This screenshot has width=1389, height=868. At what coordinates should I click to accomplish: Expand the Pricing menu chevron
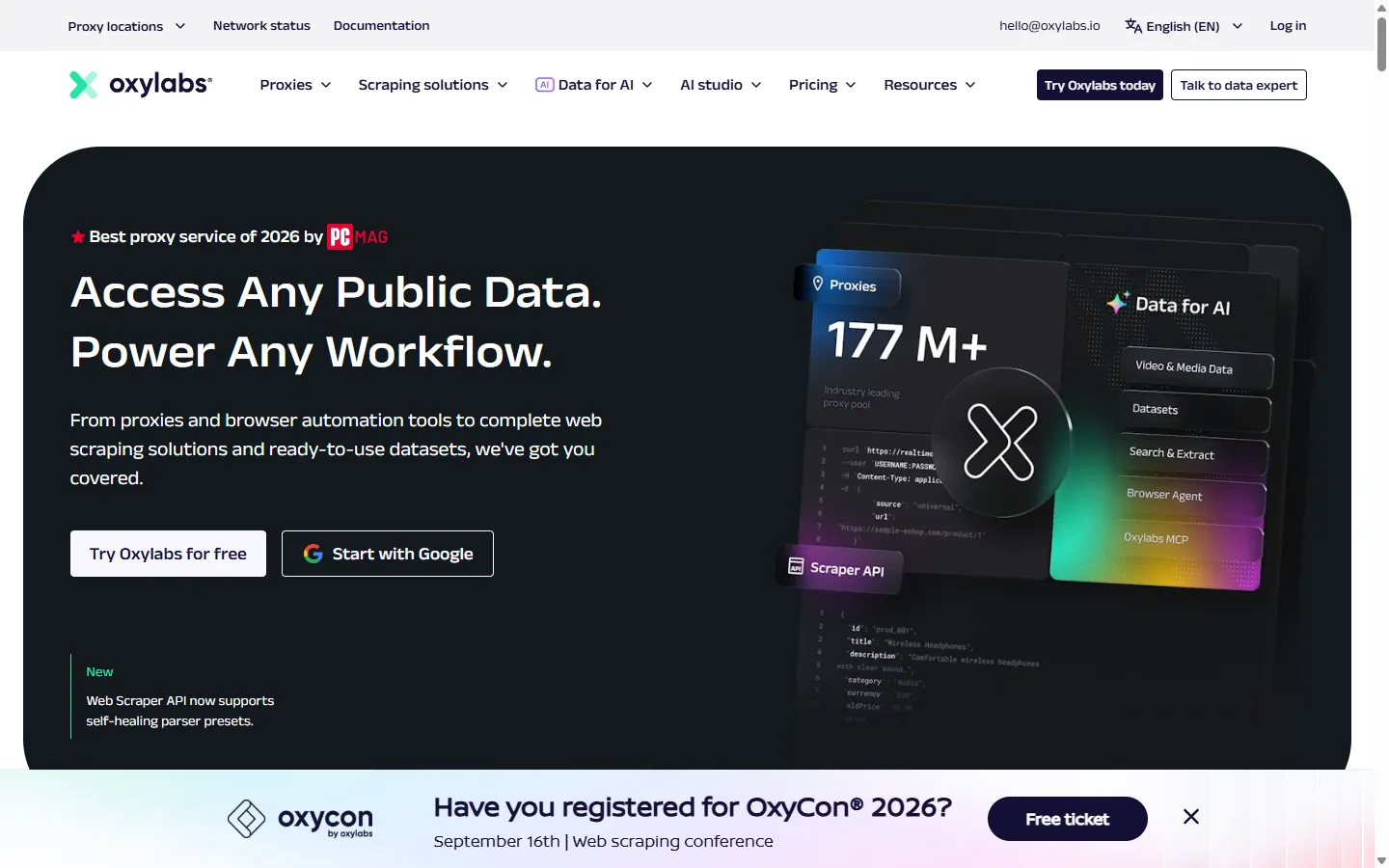pos(851,85)
